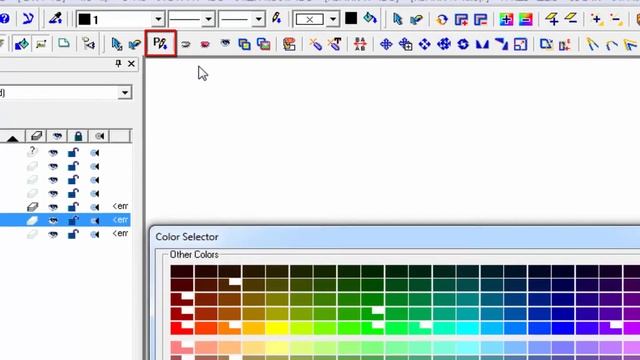
Task: Pick the bright yellow color swatch
Action: (278, 328)
